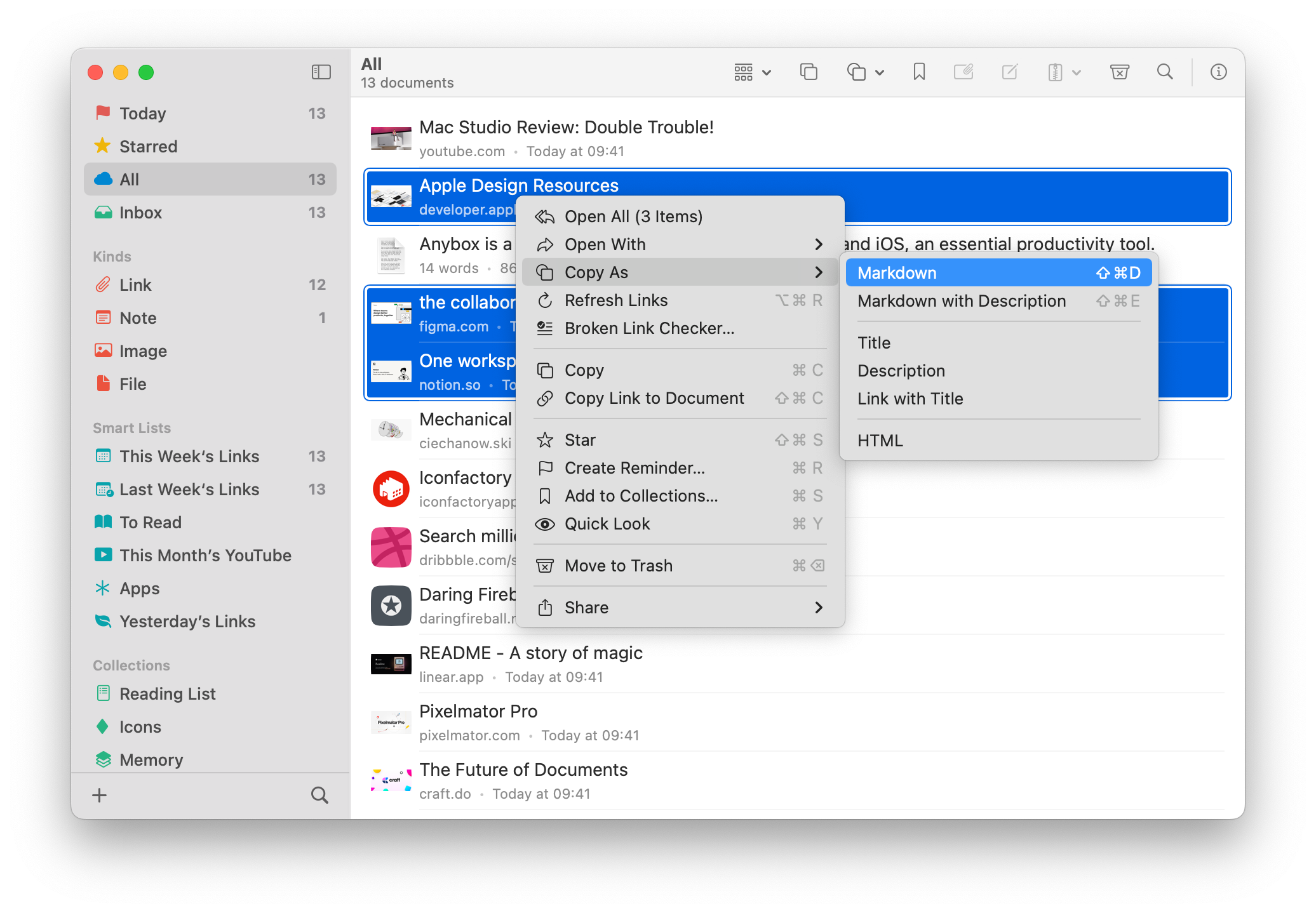Select HTML in the Copy As submenu

[x=880, y=441]
